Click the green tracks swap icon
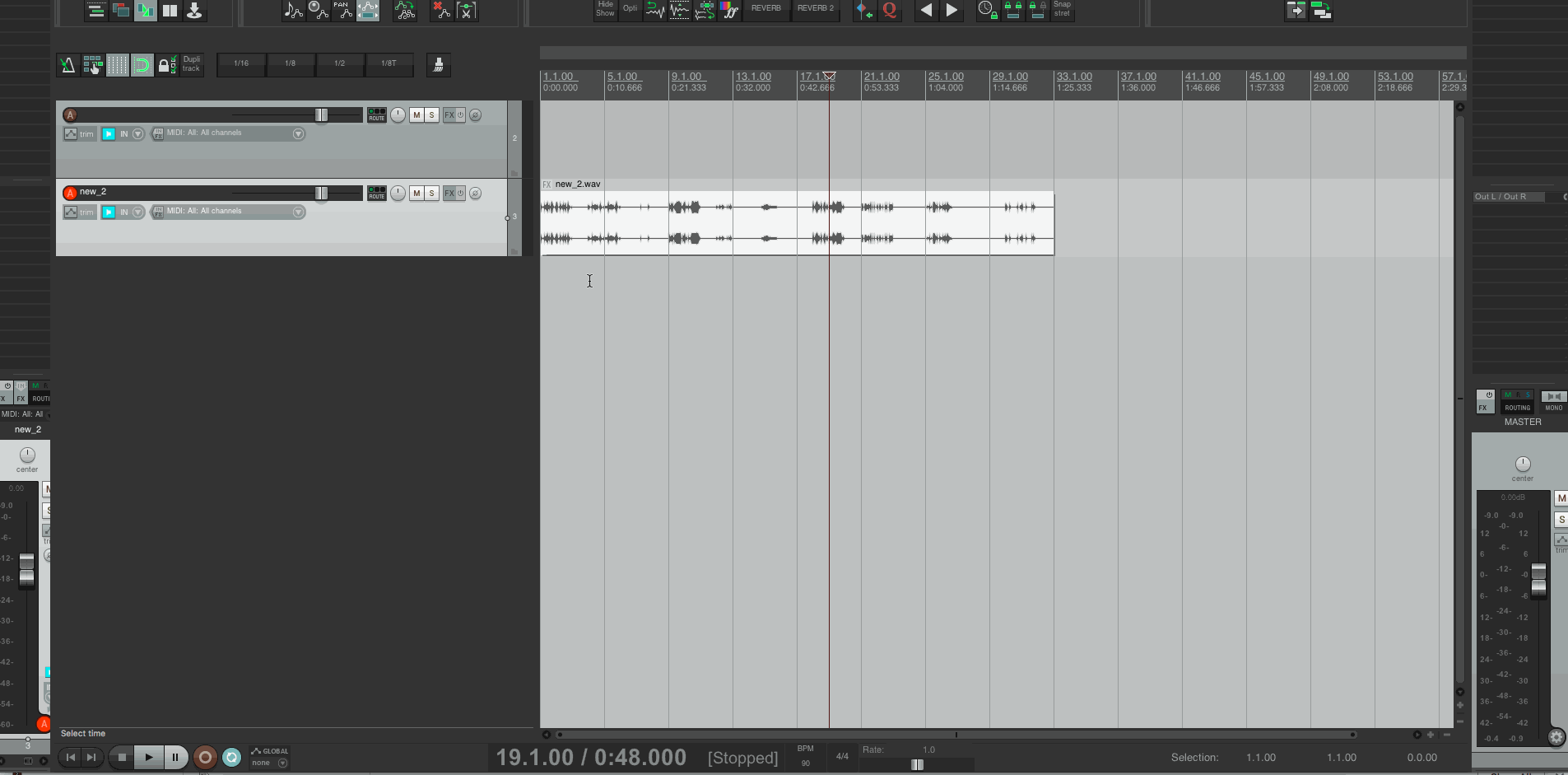 pos(1321,10)
